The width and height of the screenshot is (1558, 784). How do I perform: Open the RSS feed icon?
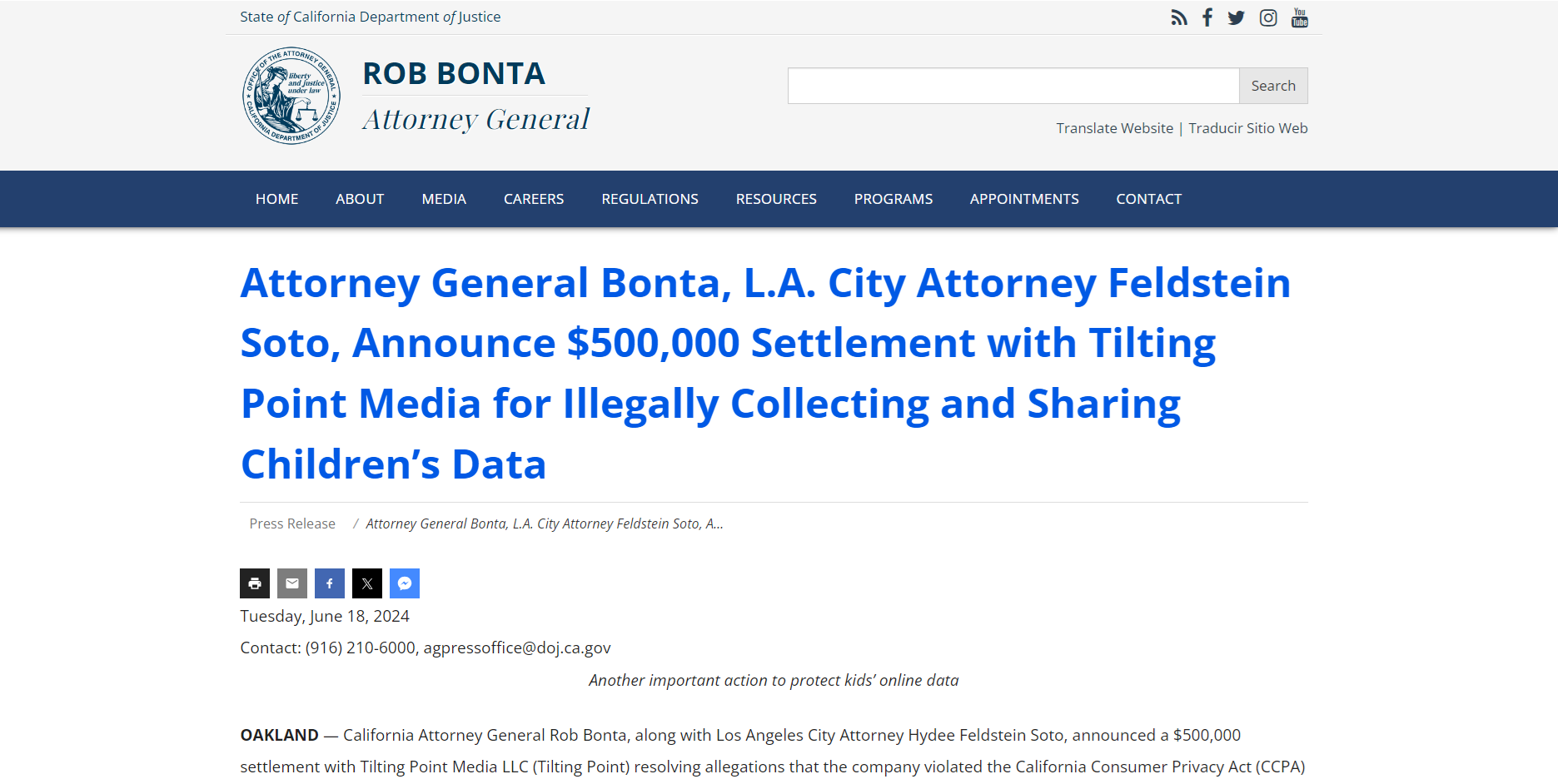1178,17
